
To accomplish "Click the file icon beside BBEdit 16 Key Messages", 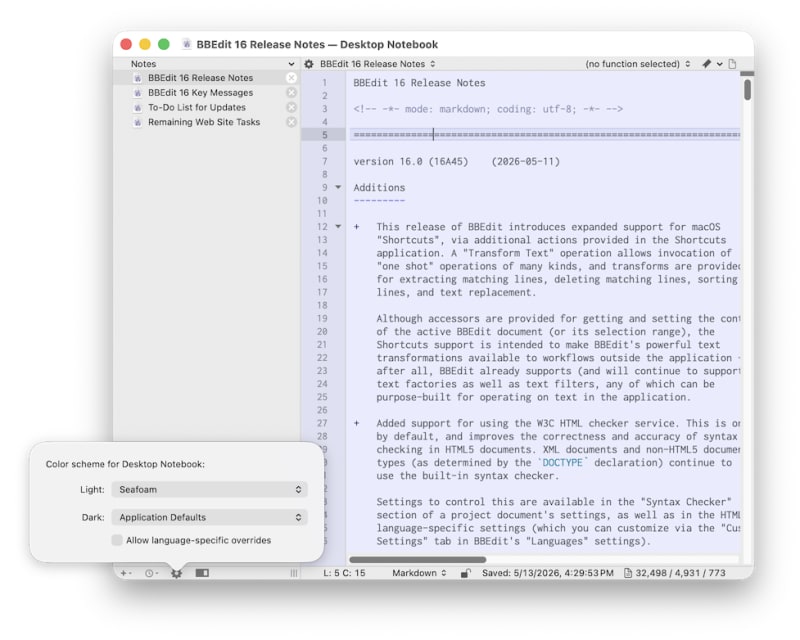I will 137,93.
